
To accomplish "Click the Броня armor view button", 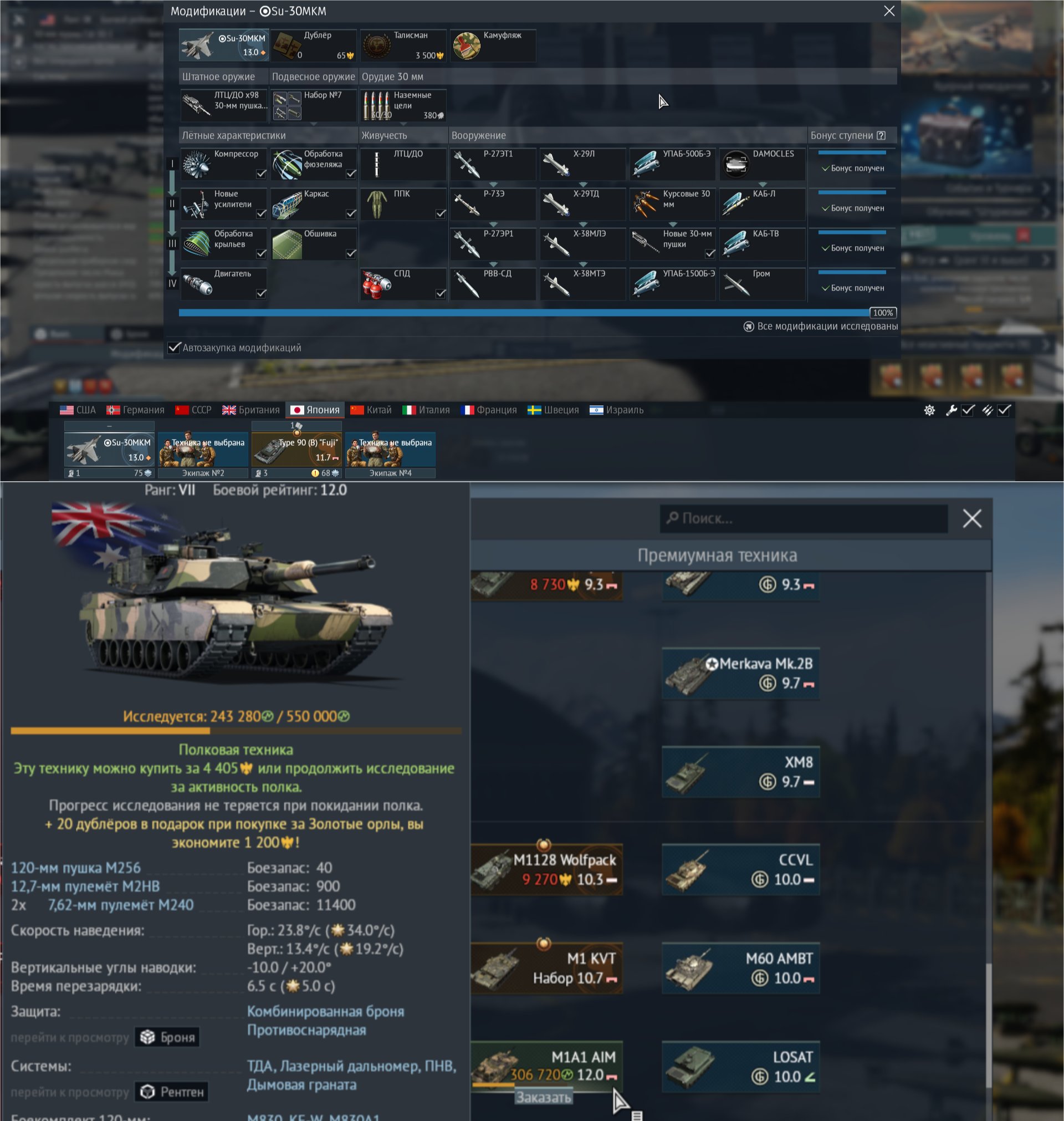I will (167, 1037).
